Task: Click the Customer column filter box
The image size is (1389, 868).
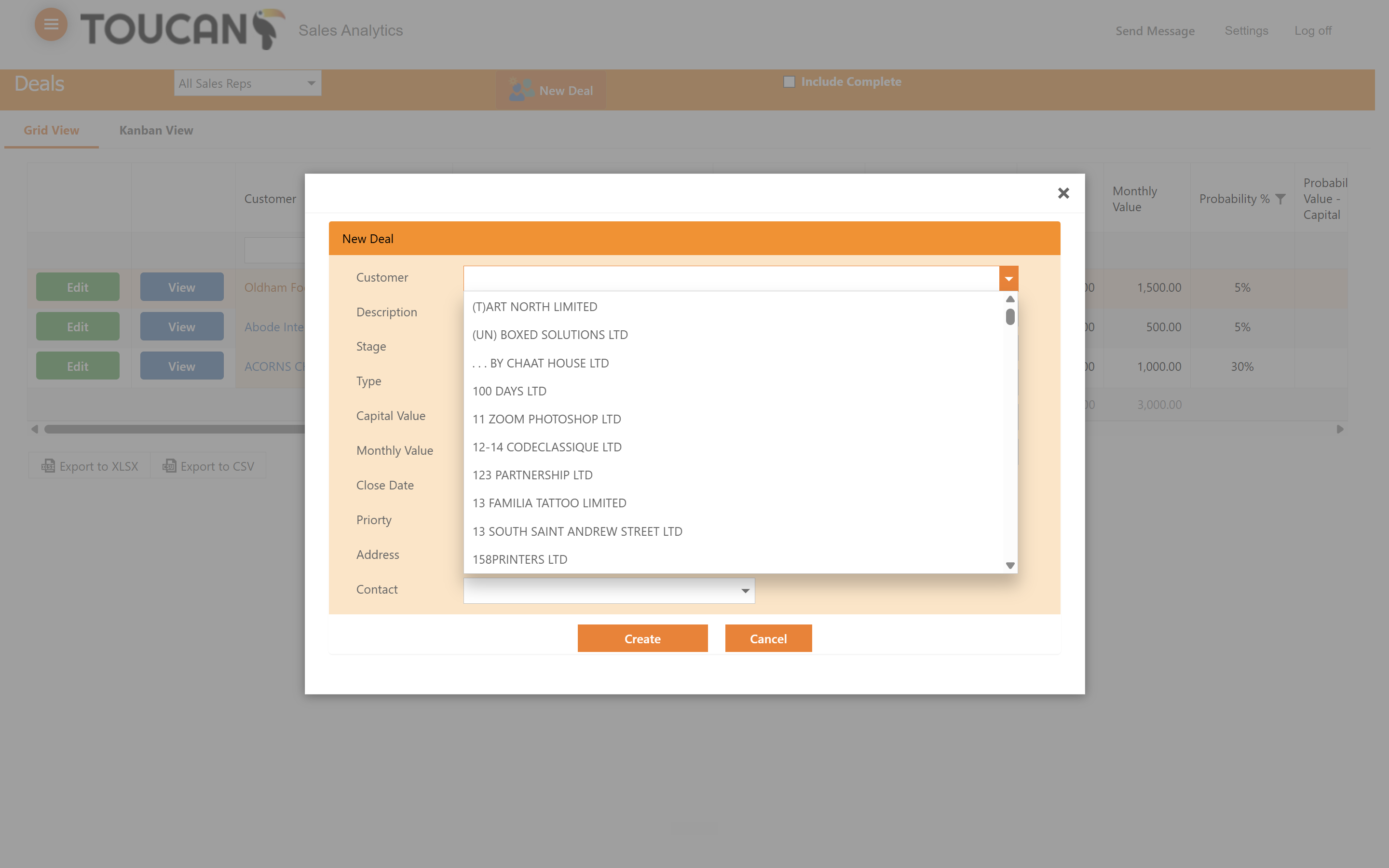Action: [274, 250]
